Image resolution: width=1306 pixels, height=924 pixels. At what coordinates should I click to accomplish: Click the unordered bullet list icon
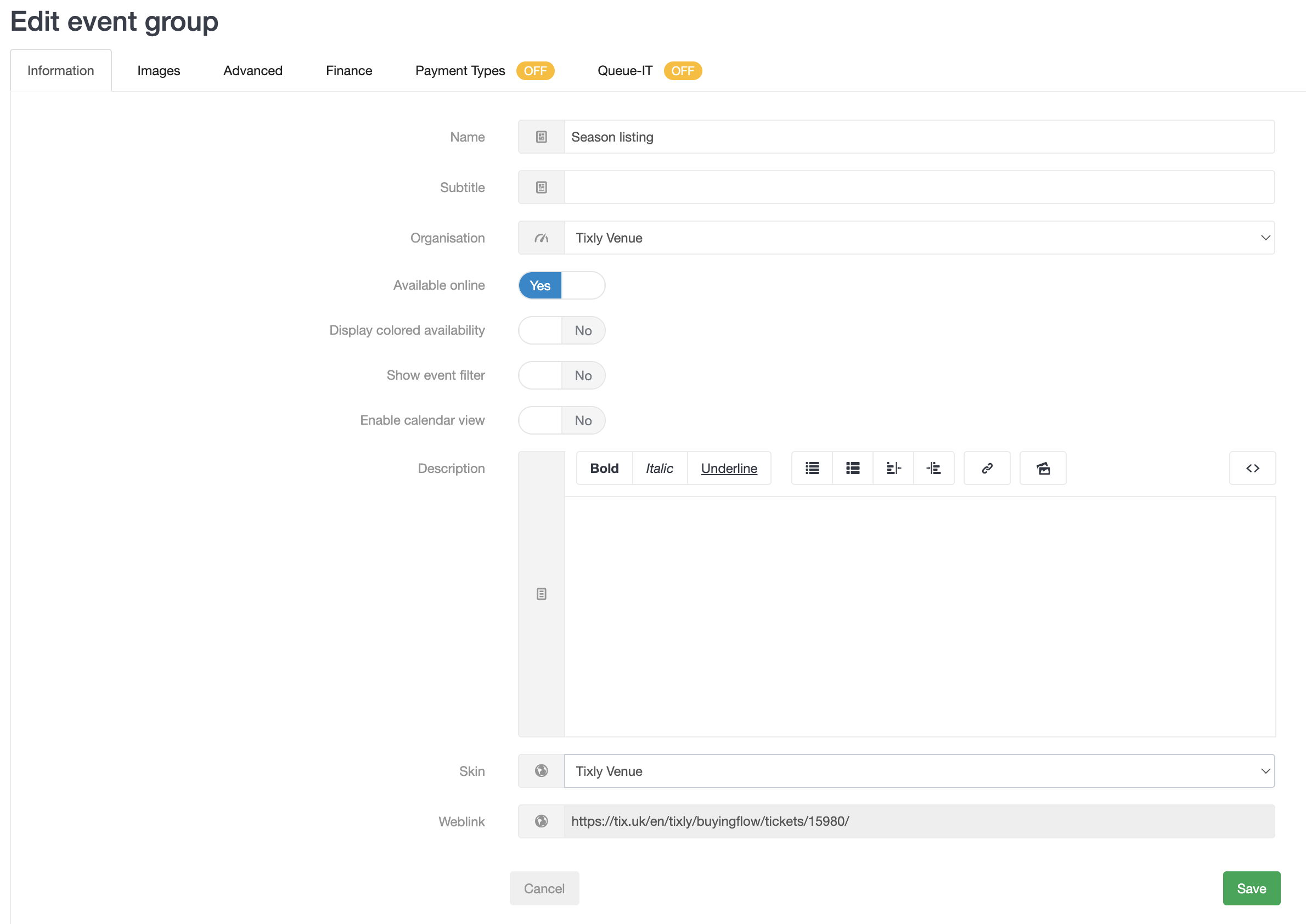812,468
